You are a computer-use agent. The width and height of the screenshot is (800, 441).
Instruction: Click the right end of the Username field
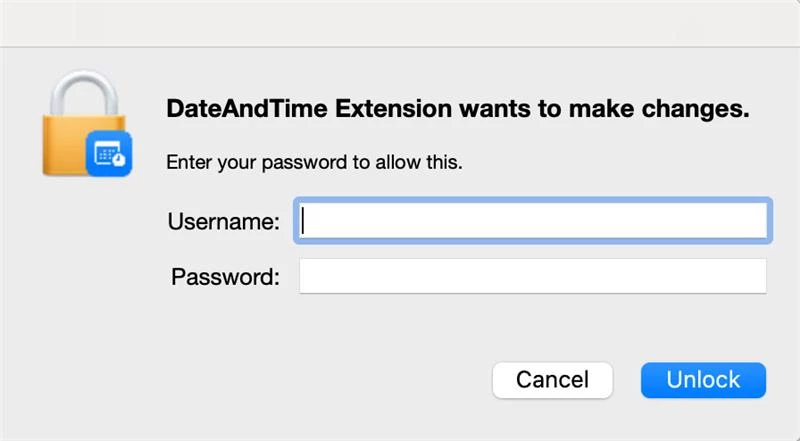(x=755, y=220)
